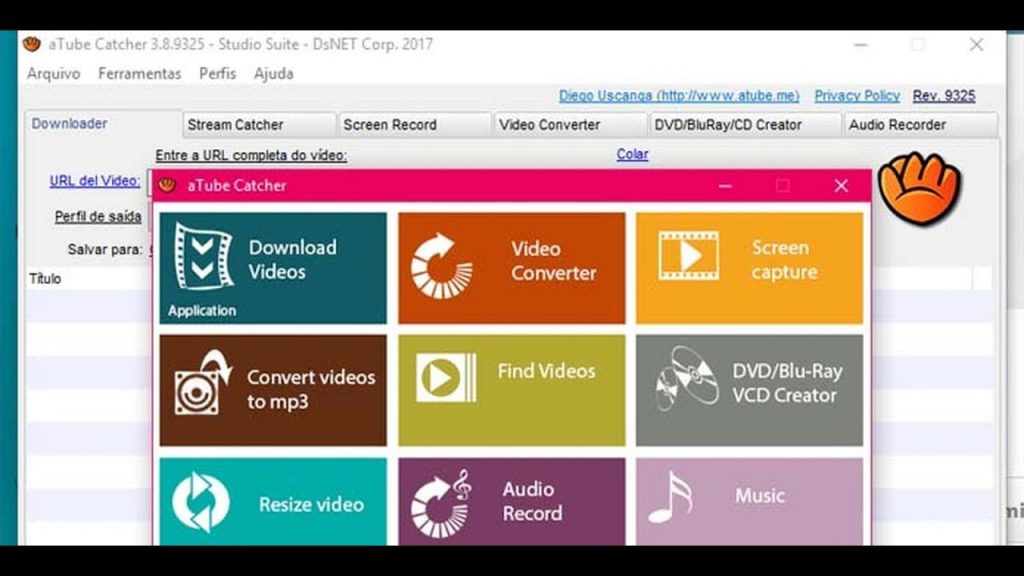Minimize the main aTube Catcher window

click(x=861, y=45)
